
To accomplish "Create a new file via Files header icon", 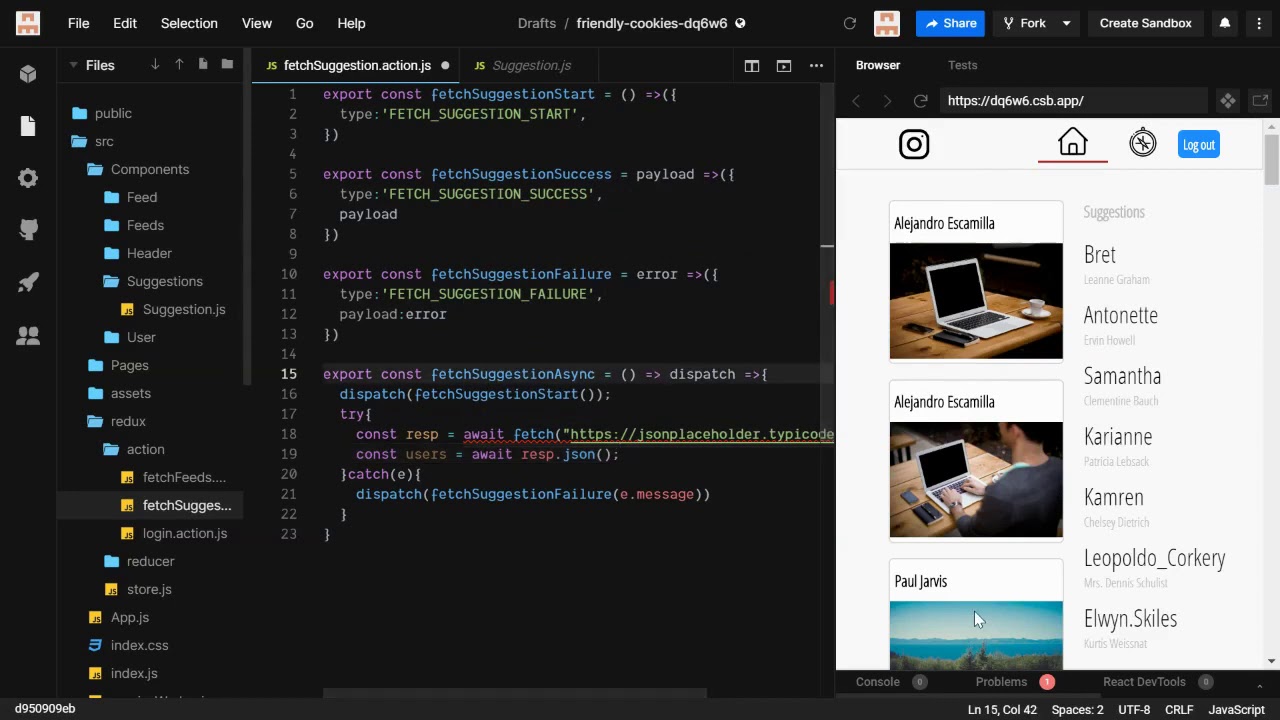I will coord(203,65).
